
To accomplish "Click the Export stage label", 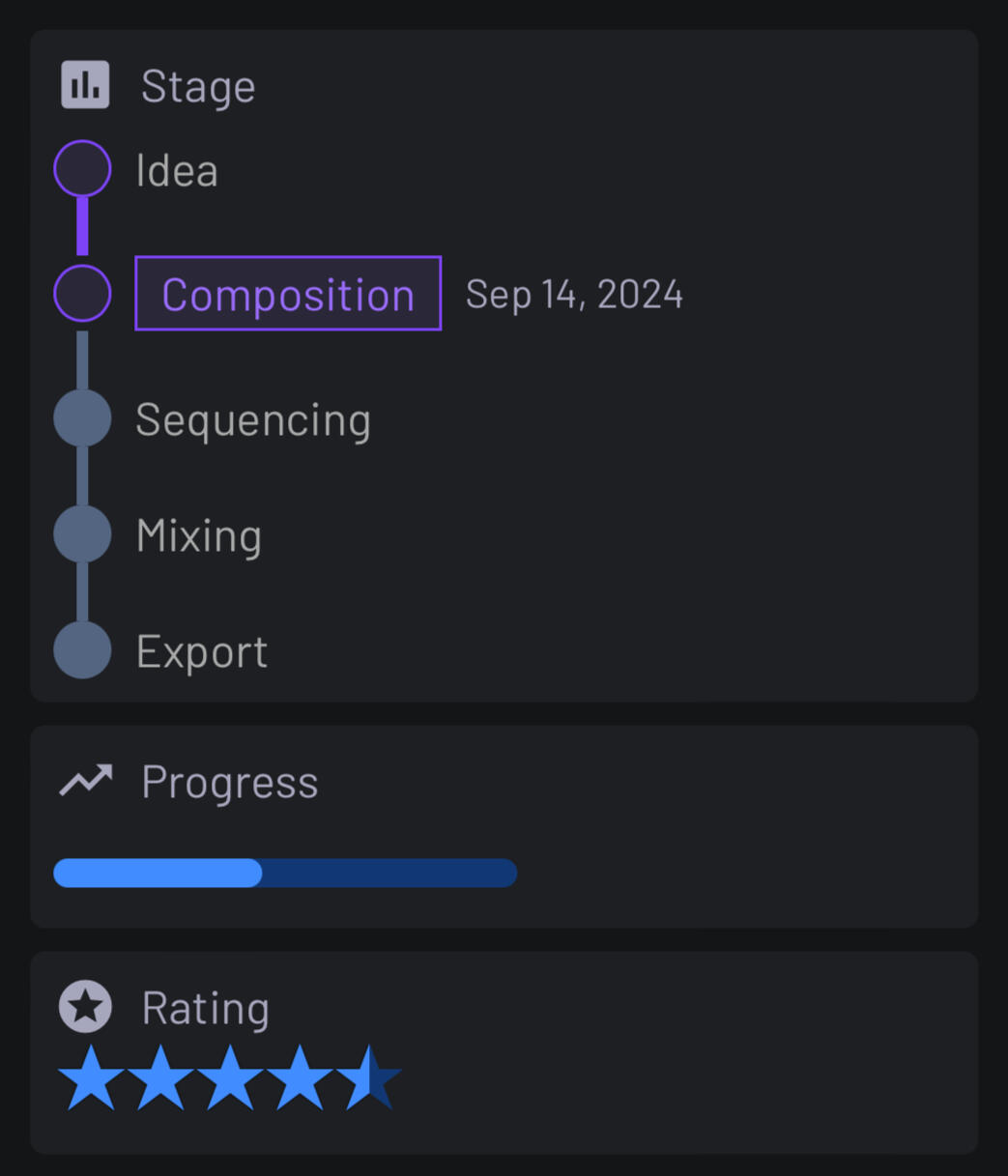I will [x=201, y=651].
